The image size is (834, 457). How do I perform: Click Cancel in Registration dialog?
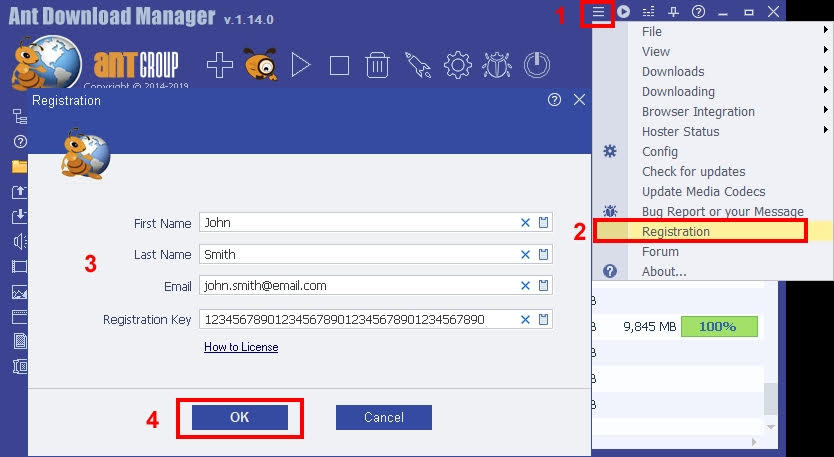(383, 418)
